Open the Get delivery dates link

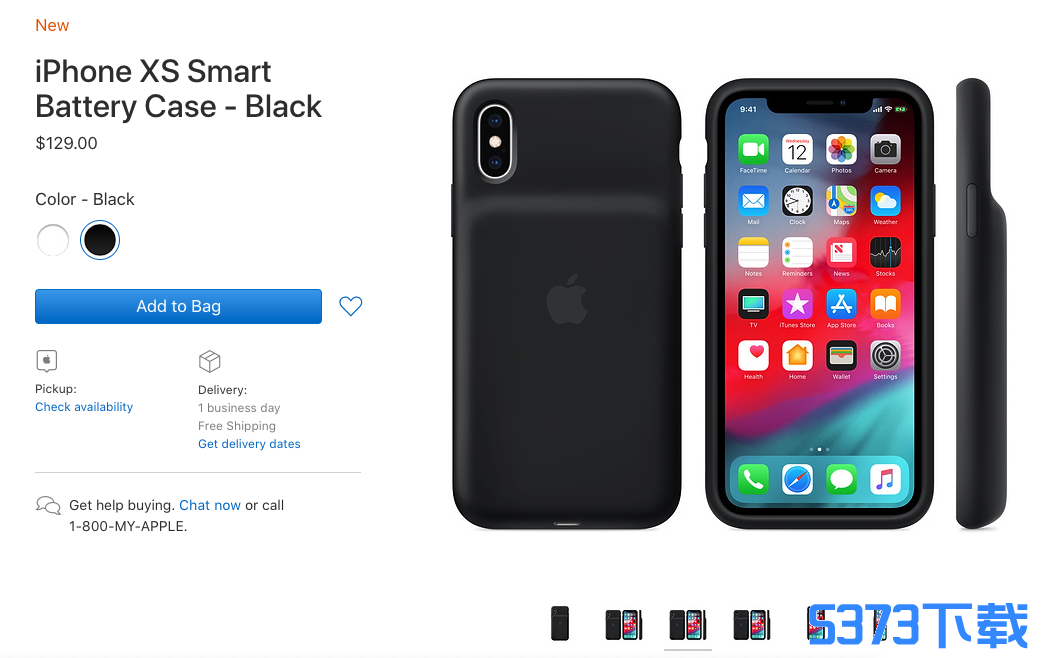[249, 444]
